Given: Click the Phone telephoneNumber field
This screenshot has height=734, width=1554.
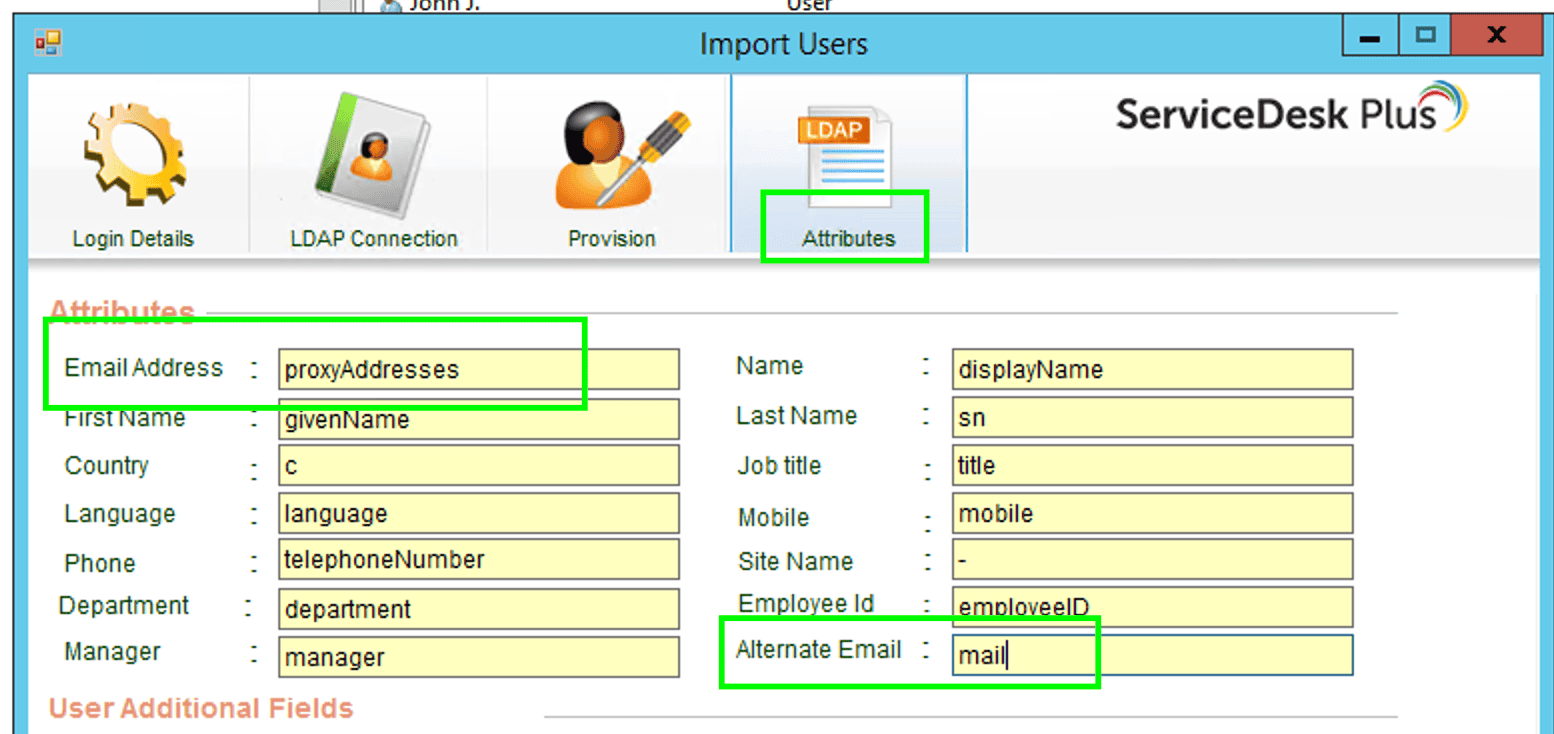Looking at the screenshot, I should (478, 560).
